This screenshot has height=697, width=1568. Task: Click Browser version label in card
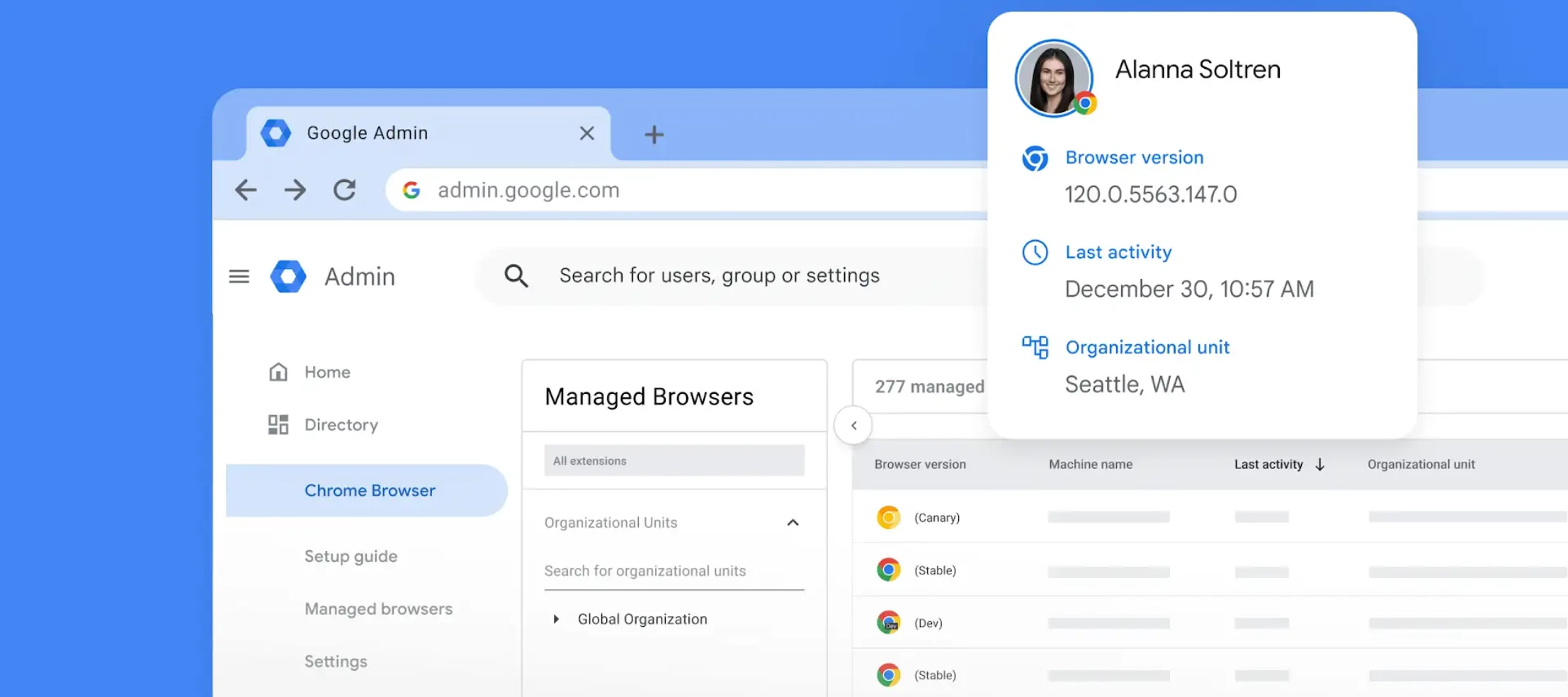coord(1135,157)
